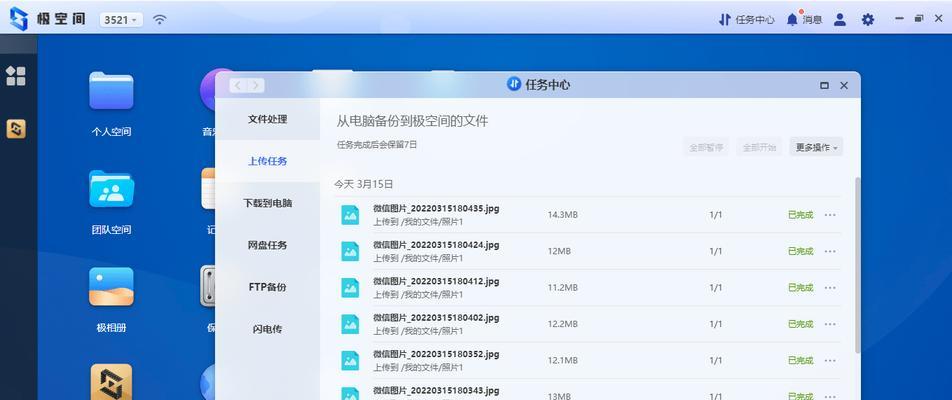Click image file icon for 微信图片_20220315180424.jpg
This screenshot has width=952, height=400.
(x=350, y=251)
